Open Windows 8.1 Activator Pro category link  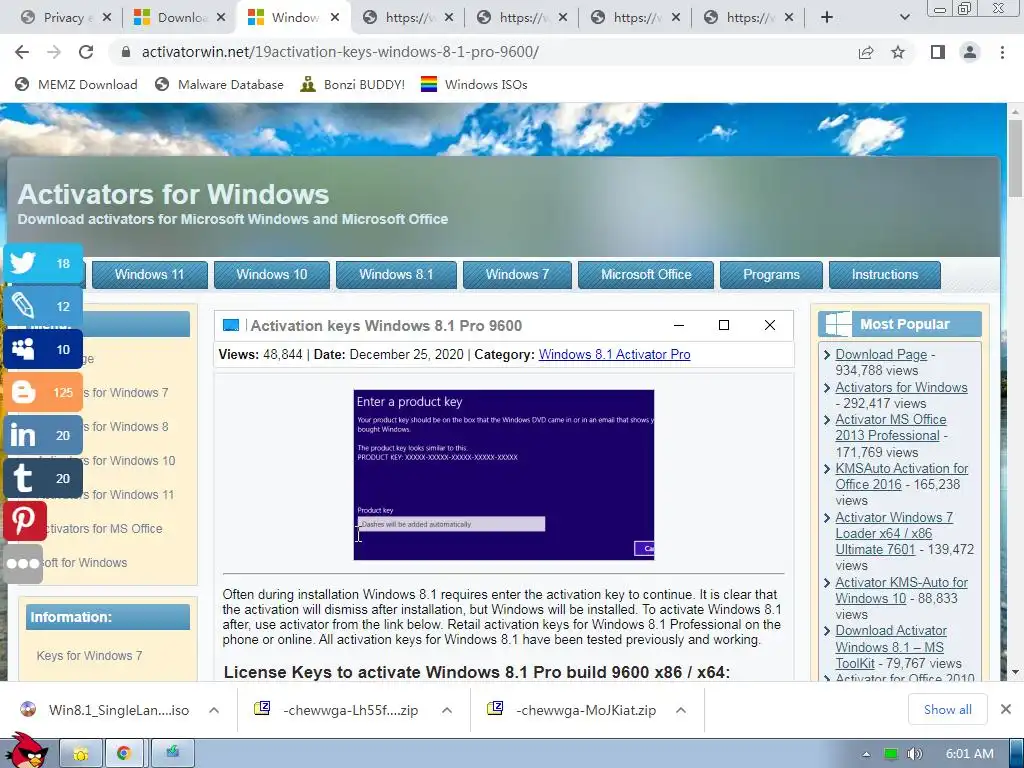614,354
